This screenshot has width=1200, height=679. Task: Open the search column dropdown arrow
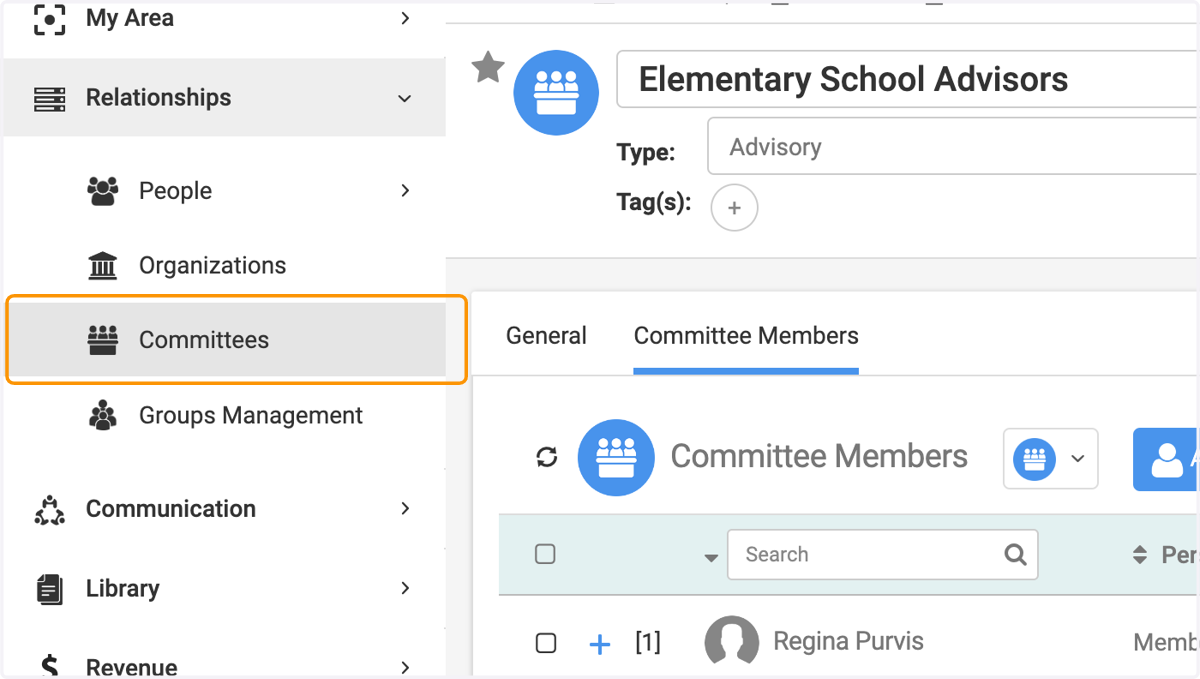(711, 558)
